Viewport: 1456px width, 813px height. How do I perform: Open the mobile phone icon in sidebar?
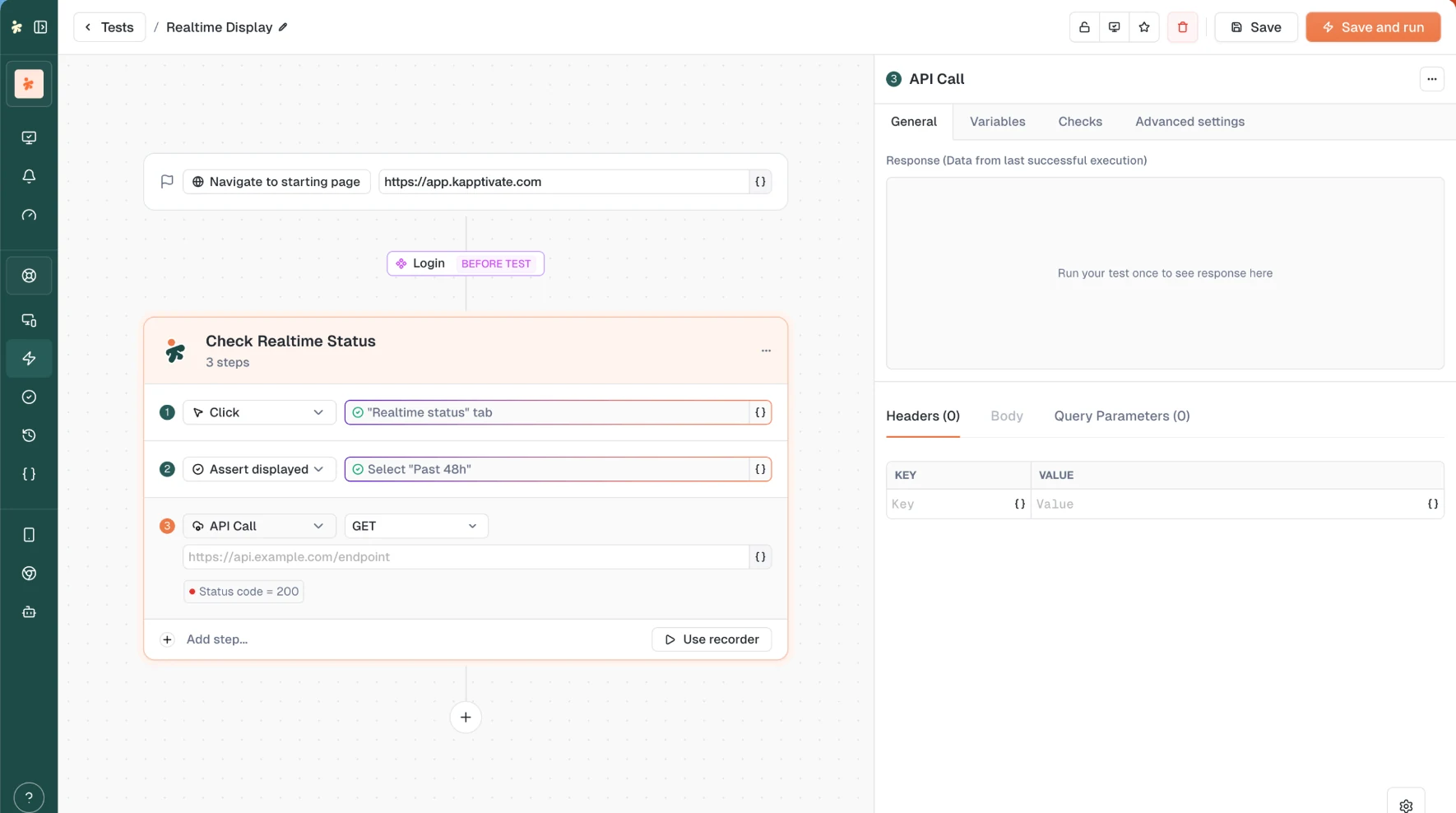pos(29,535)
